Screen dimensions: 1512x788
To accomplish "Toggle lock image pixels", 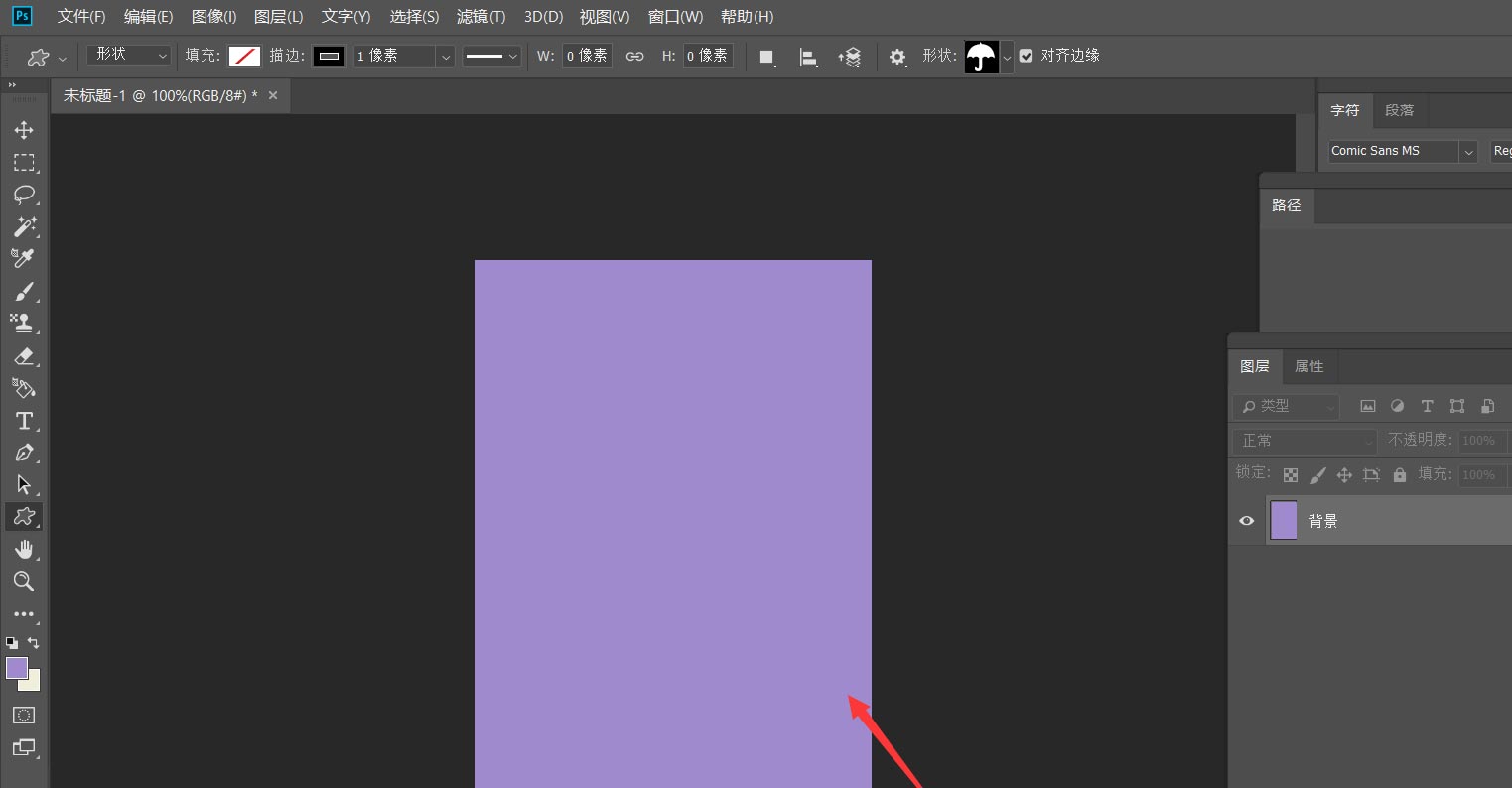I will 1317,475.
